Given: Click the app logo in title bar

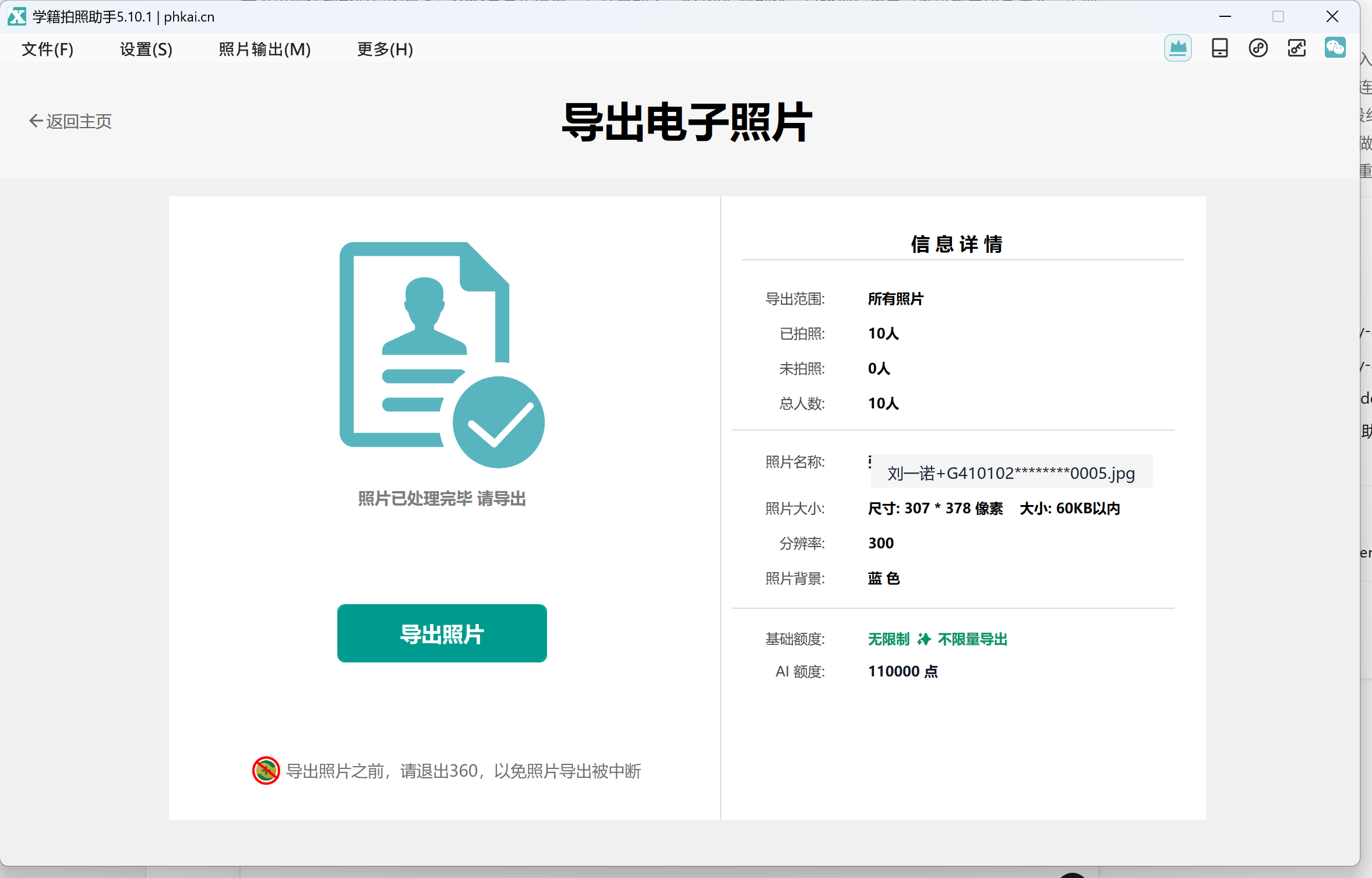Looking at the screenshot, I should pyautogui.click(x=17, y=16).
